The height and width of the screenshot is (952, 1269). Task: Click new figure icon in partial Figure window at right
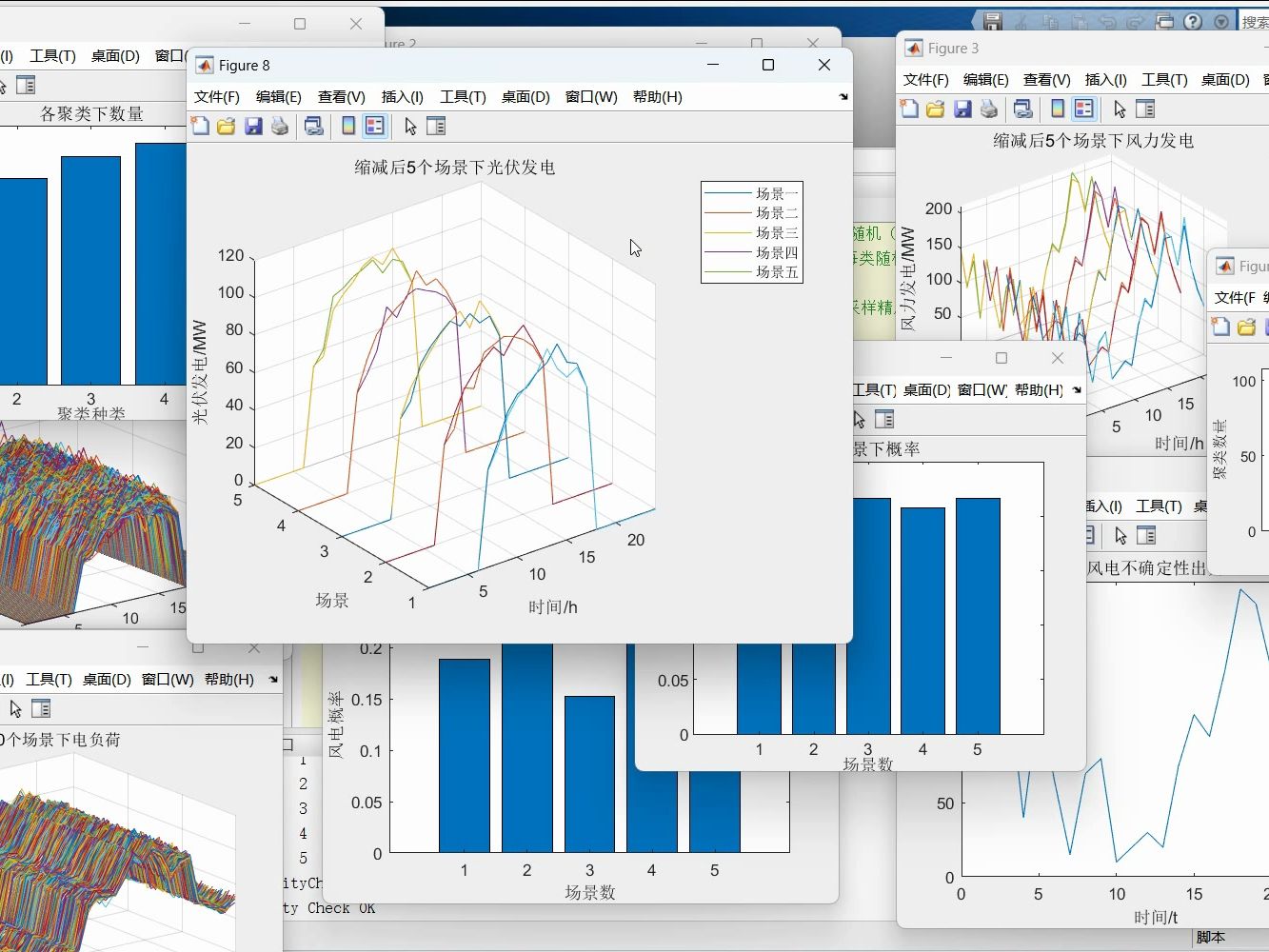(x=1220, y=327)
